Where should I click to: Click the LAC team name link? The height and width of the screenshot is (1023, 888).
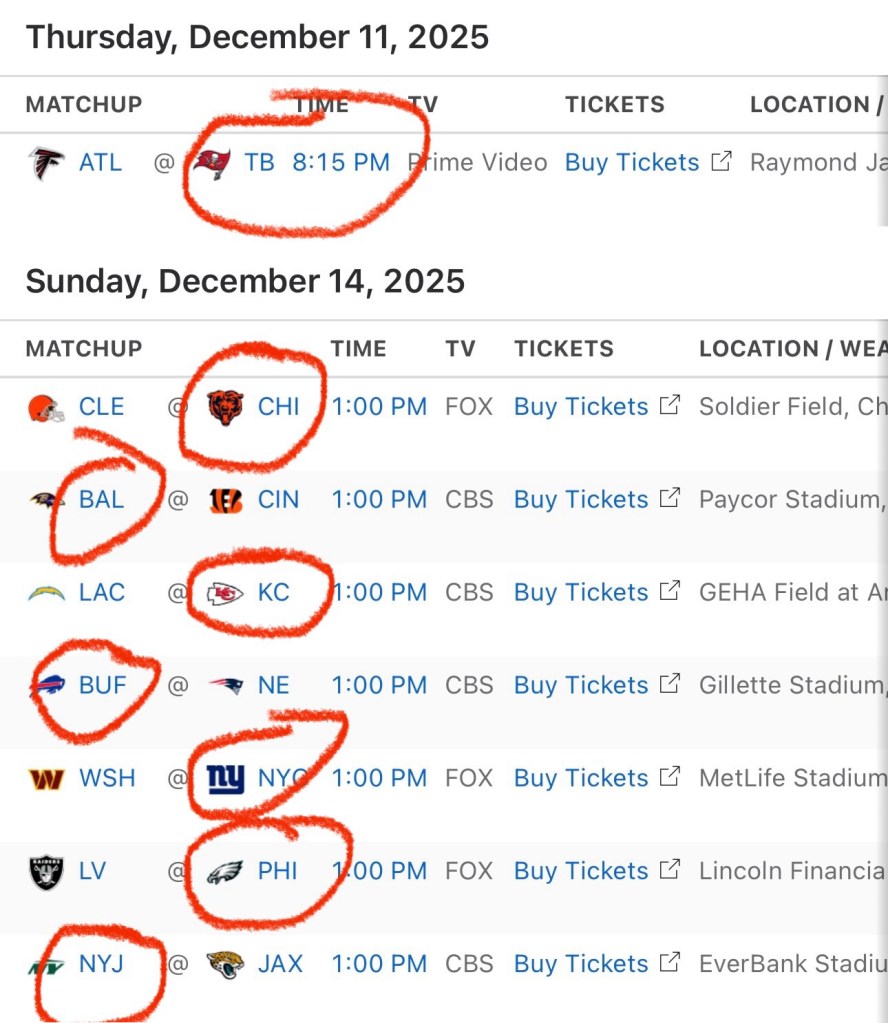click(x=102, y=592)
